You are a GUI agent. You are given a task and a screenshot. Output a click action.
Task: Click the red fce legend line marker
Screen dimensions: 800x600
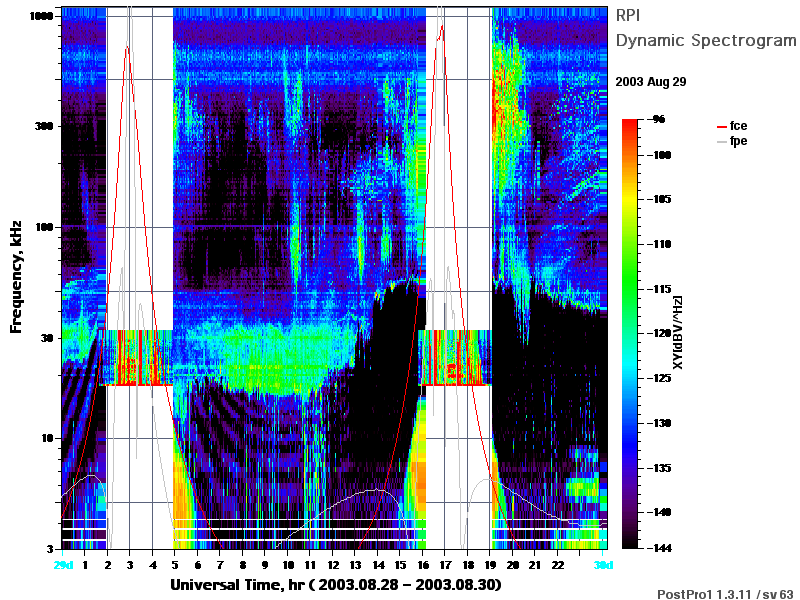pos(721,127)
